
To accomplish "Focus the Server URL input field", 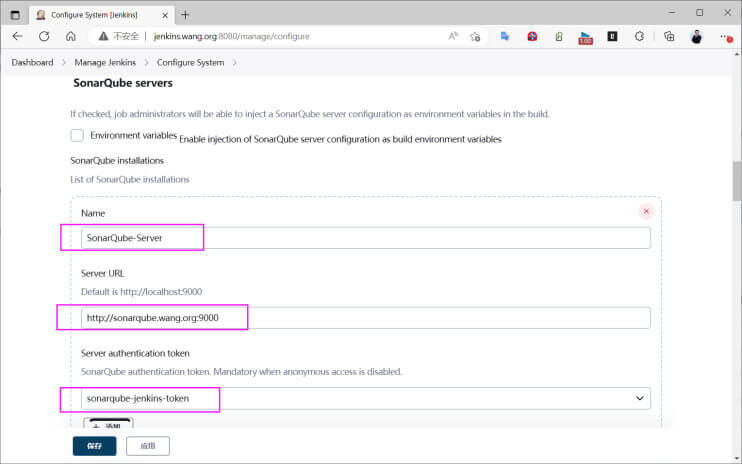I will pos(365,318).
